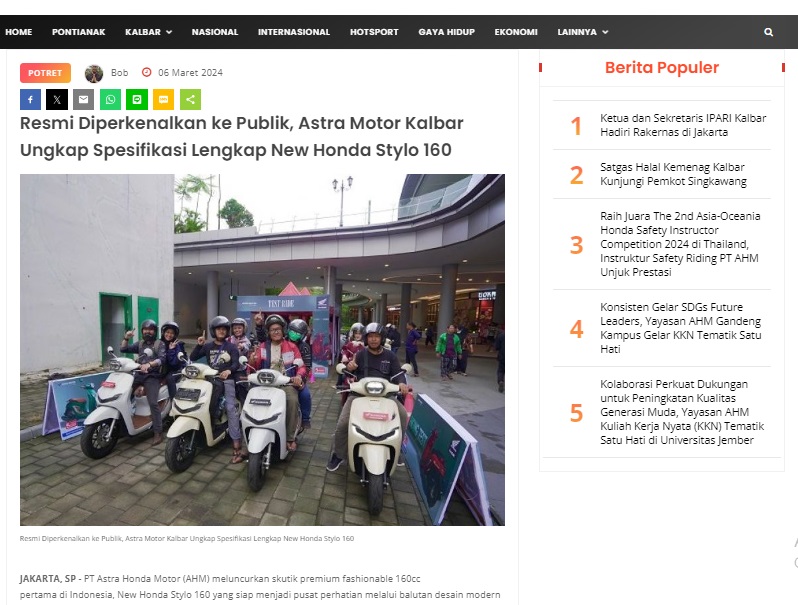Open the article about IPARI Kalbar Rakernas

click(682, 125)
